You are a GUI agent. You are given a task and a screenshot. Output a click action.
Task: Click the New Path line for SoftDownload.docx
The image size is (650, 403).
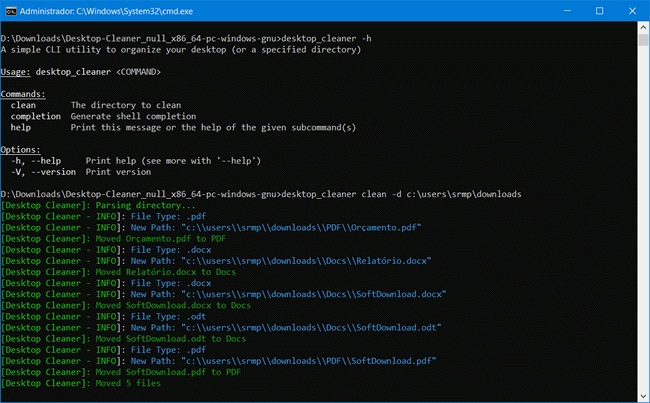[223, 294]
